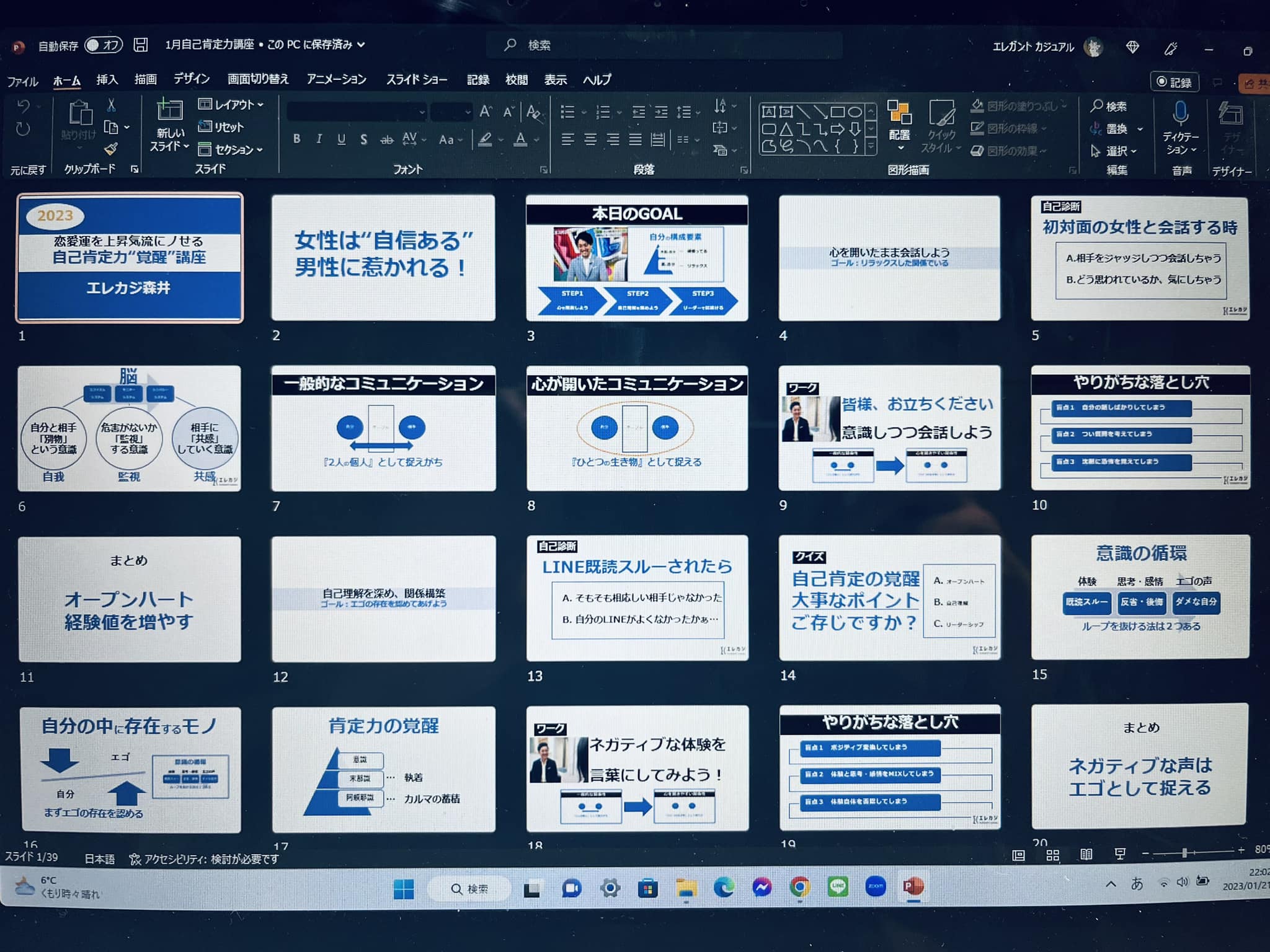
Task: Open the File (ファイル) menu
Action: click(23, 81)
